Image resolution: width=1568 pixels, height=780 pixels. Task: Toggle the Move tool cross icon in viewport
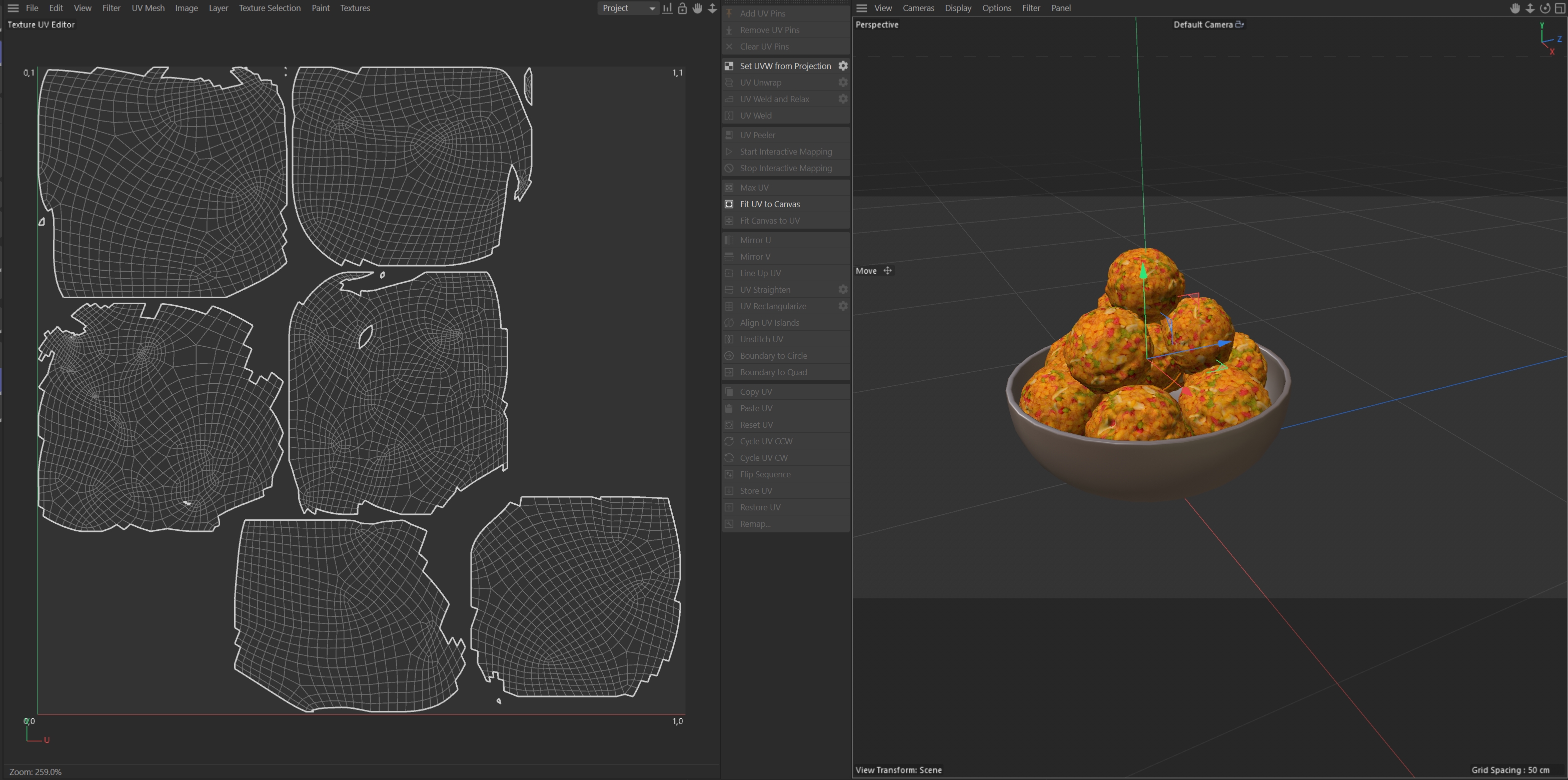click(x=887, y=271)
